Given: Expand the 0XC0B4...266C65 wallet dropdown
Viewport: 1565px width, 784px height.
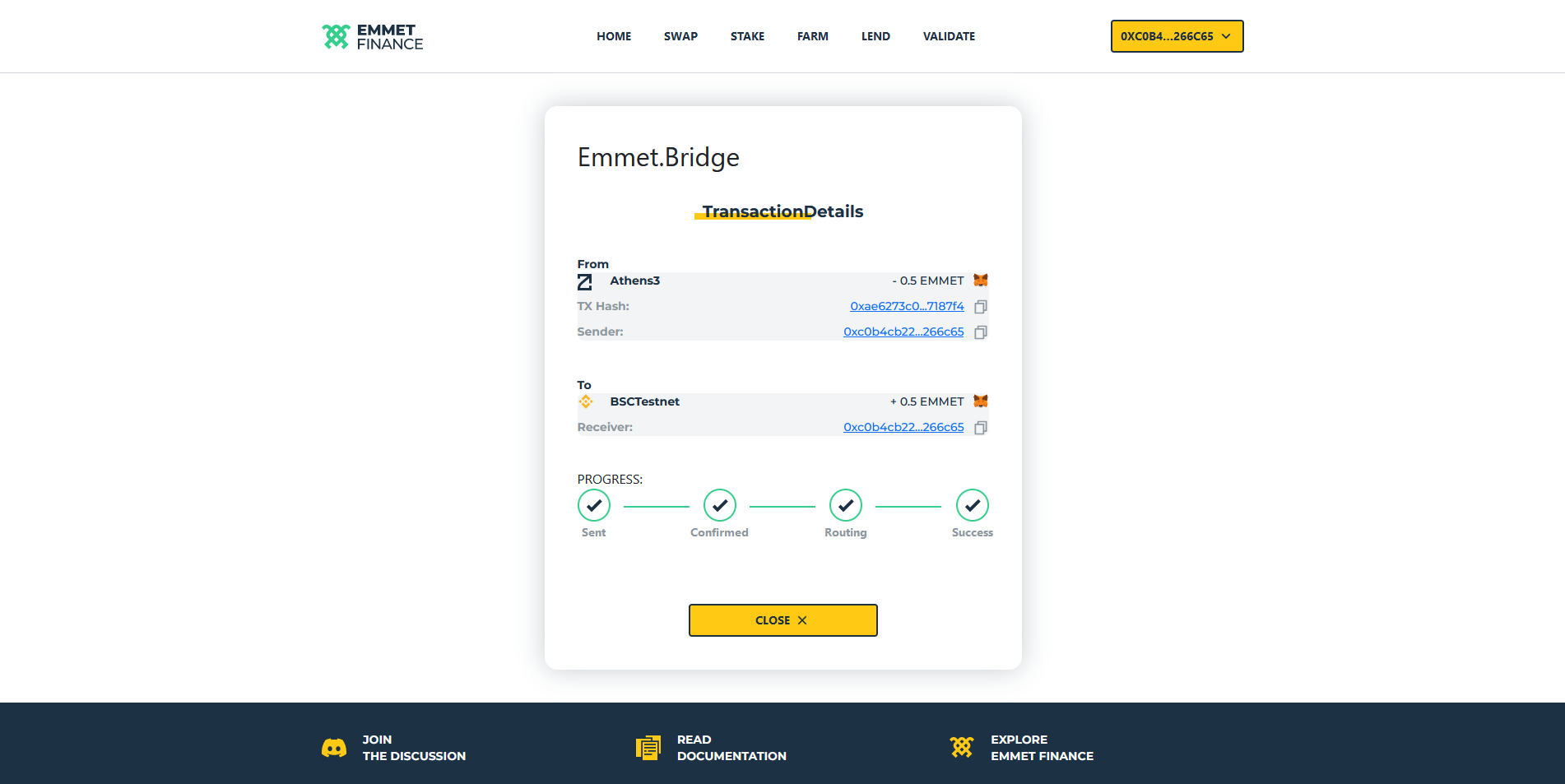Looking at the screenshot, I should coord(1177,36).
